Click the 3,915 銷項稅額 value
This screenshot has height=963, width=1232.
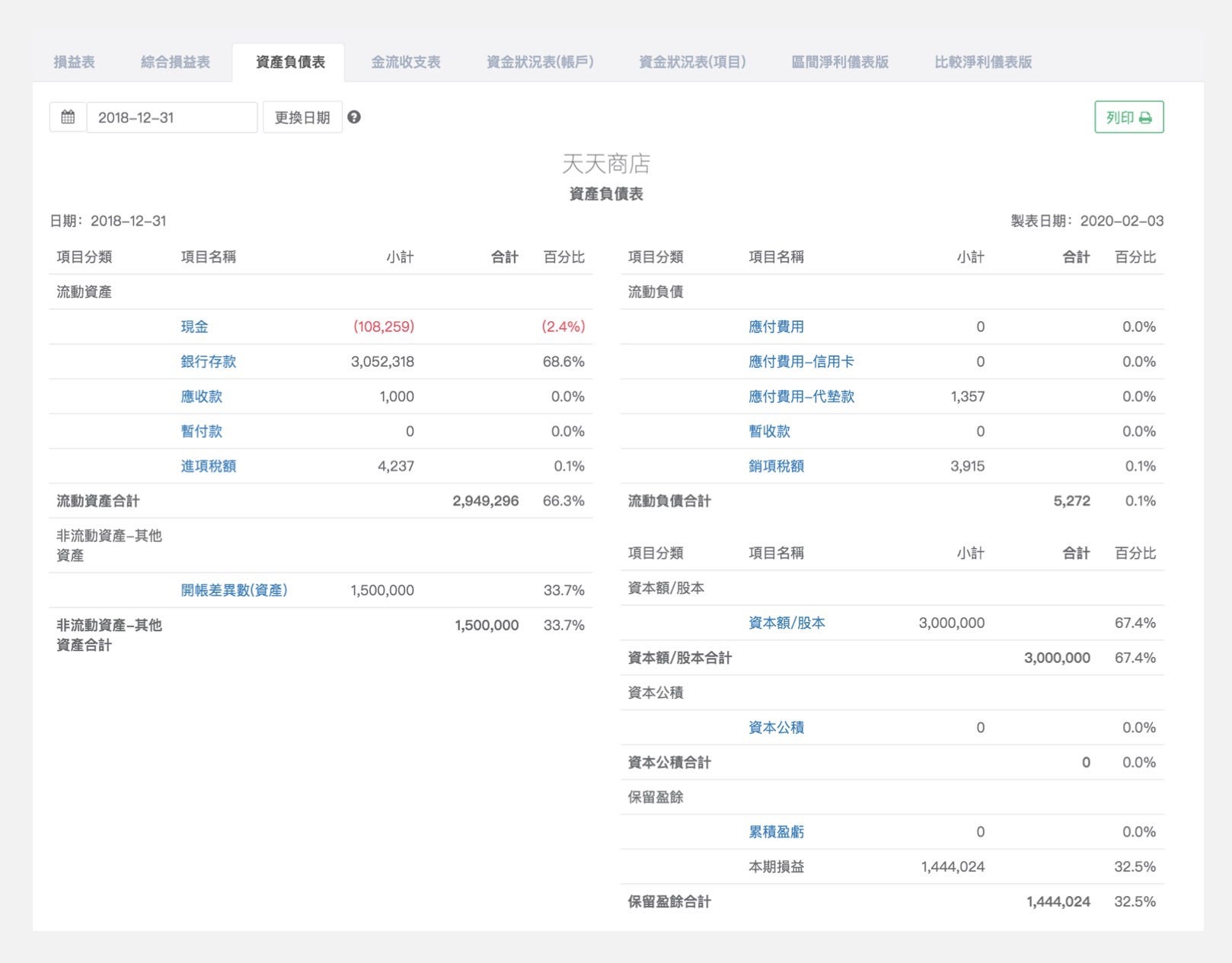click(x=967, y=466)
